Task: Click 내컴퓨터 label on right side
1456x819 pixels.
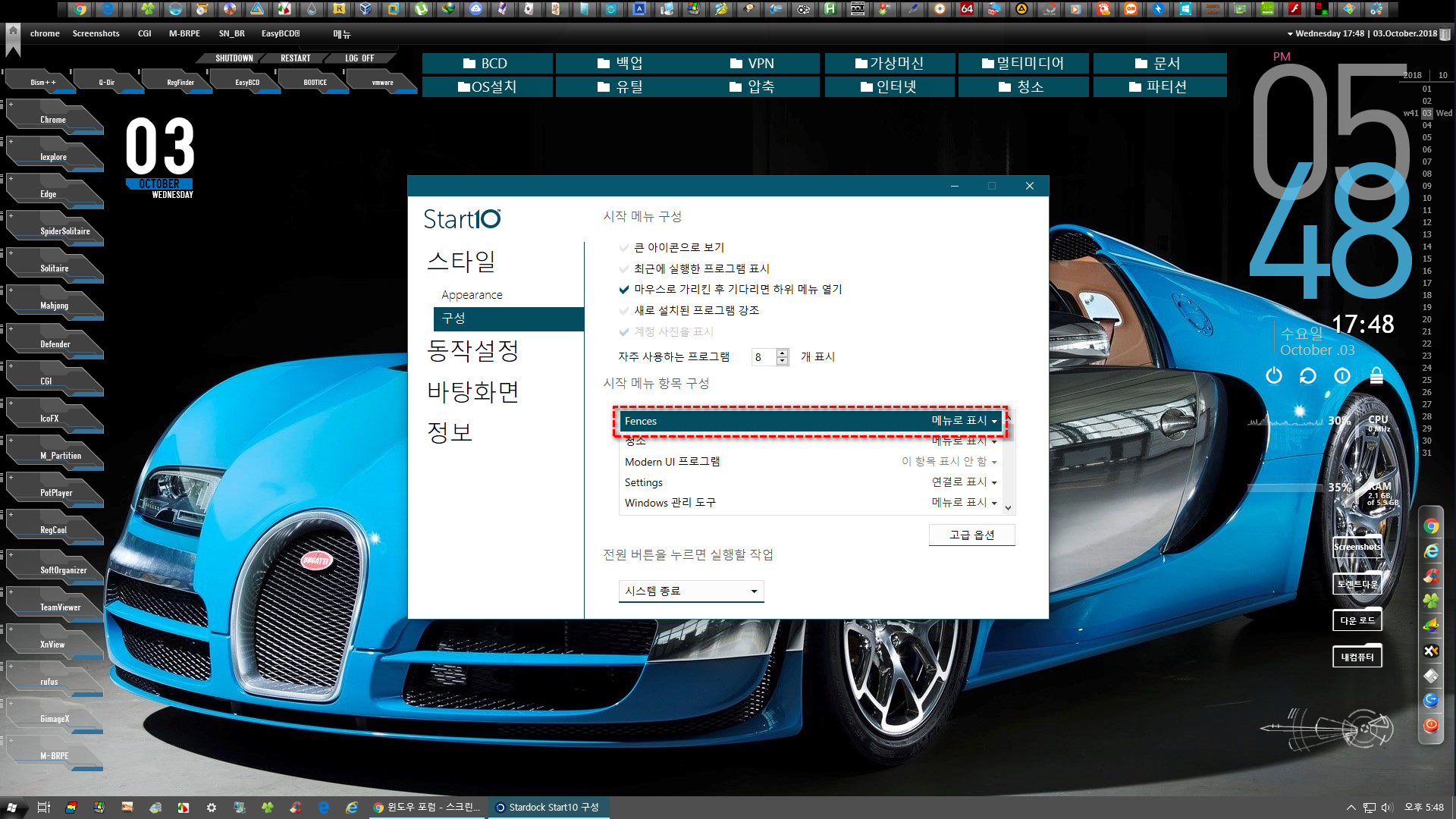Action: 1357,657
